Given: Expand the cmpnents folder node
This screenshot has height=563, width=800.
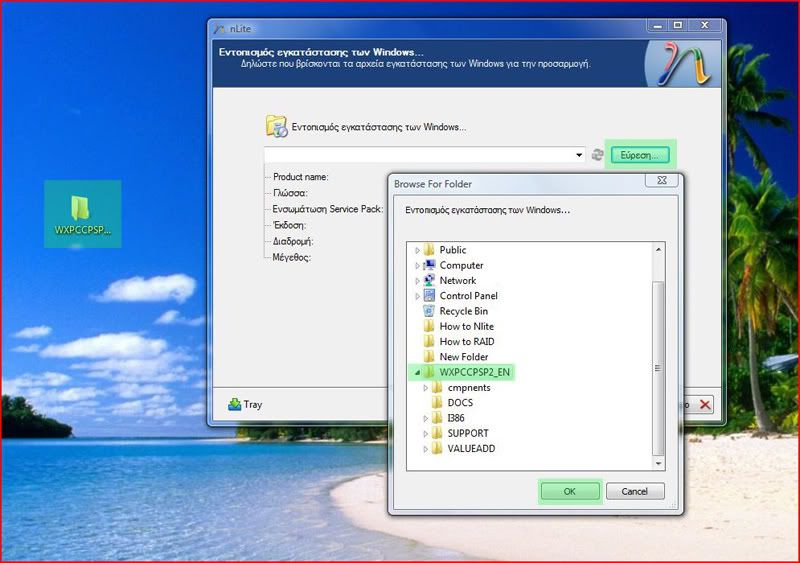Looking at the screenshot, I should [x=425, y=387].
